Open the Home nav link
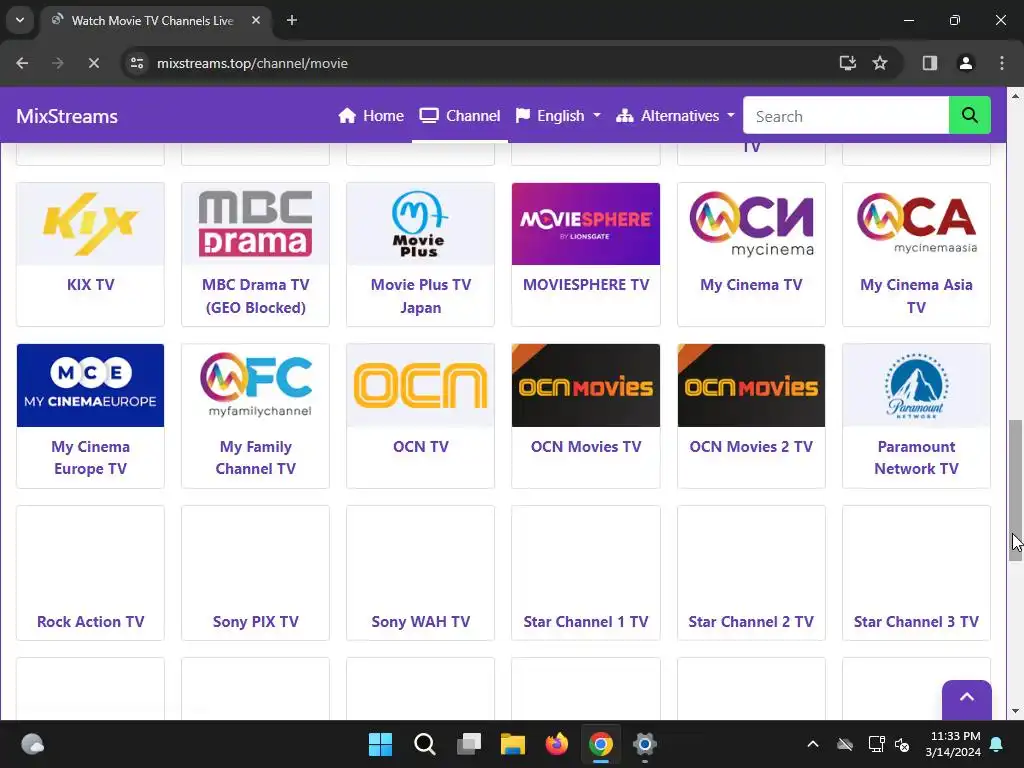 (371, 116)
